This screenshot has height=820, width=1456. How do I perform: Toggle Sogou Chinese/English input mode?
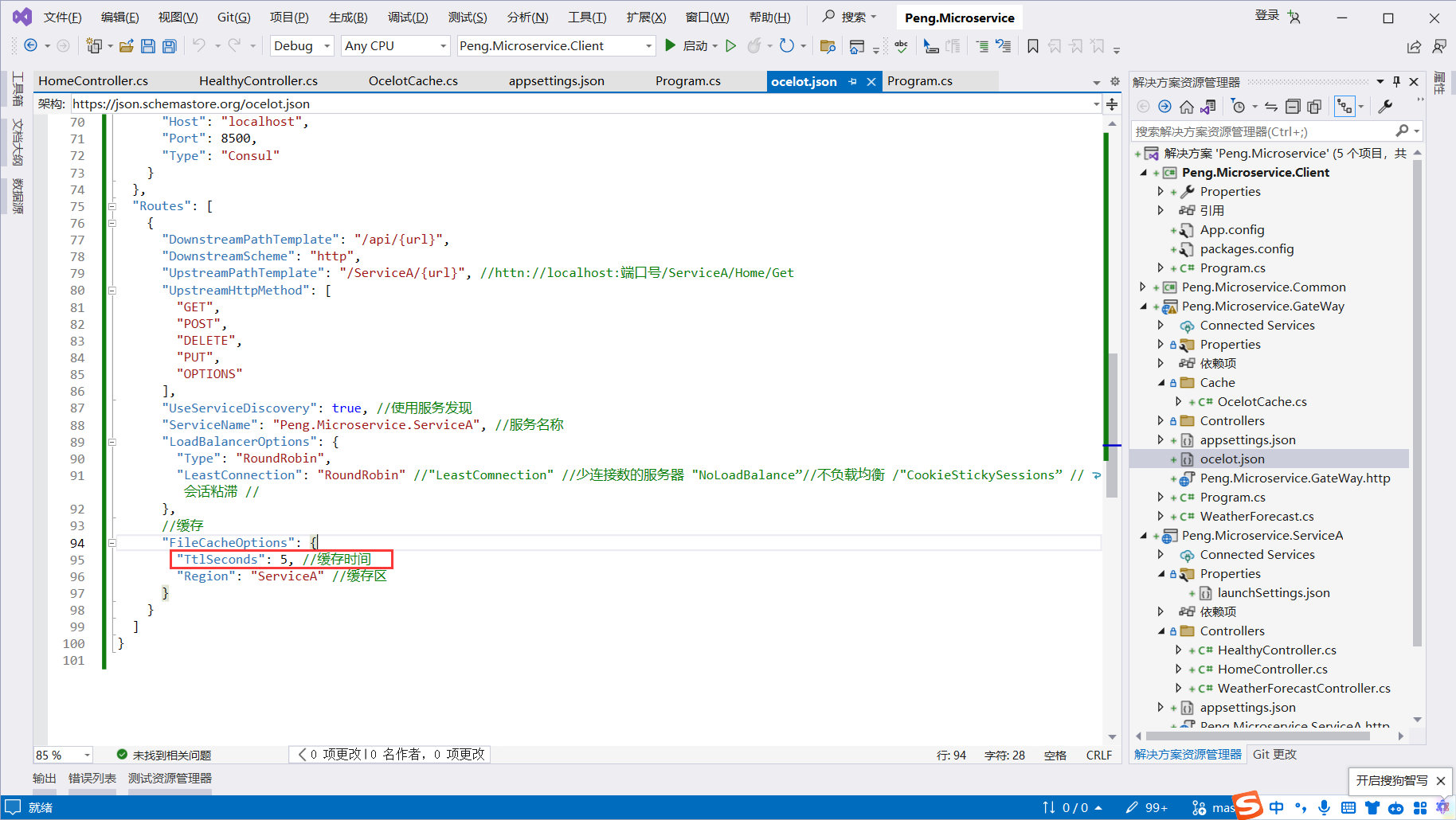click(1277, 807)
